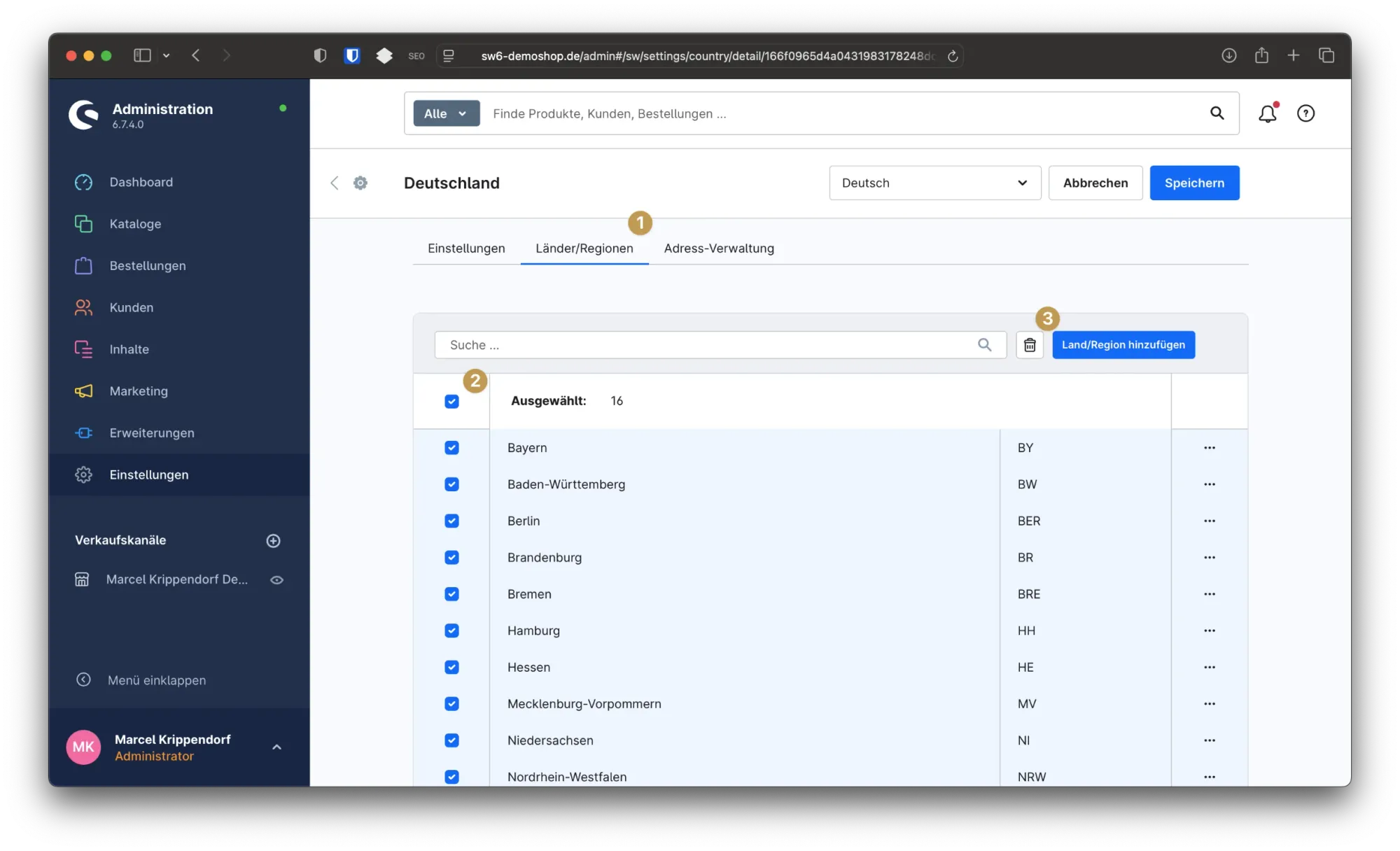Expand the Marcel Krippendorf user menu chevron
1400x851 pixels.
point(276,747)
